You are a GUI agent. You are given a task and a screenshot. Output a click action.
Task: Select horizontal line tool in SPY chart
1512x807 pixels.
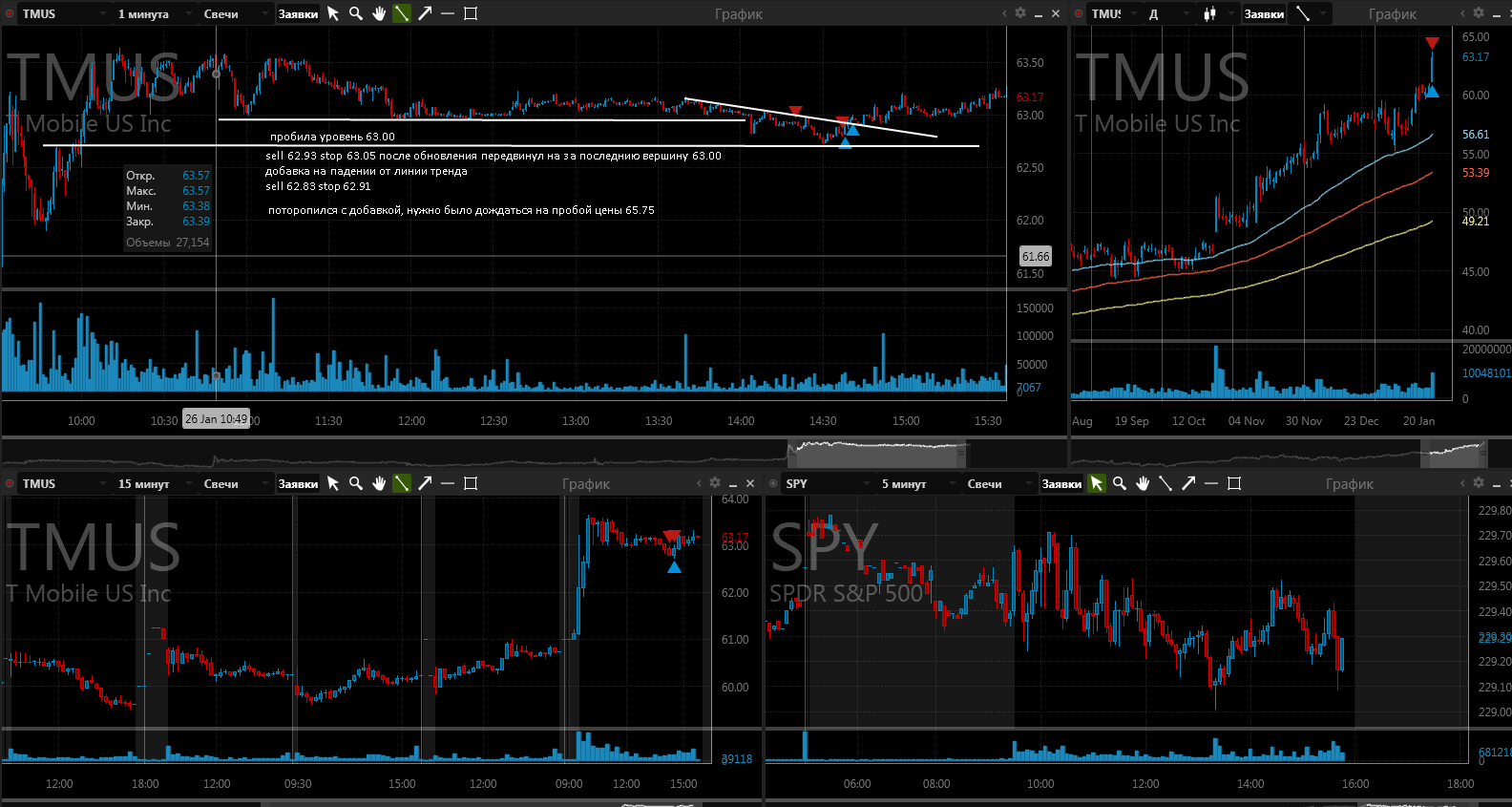pos(1211,483)
